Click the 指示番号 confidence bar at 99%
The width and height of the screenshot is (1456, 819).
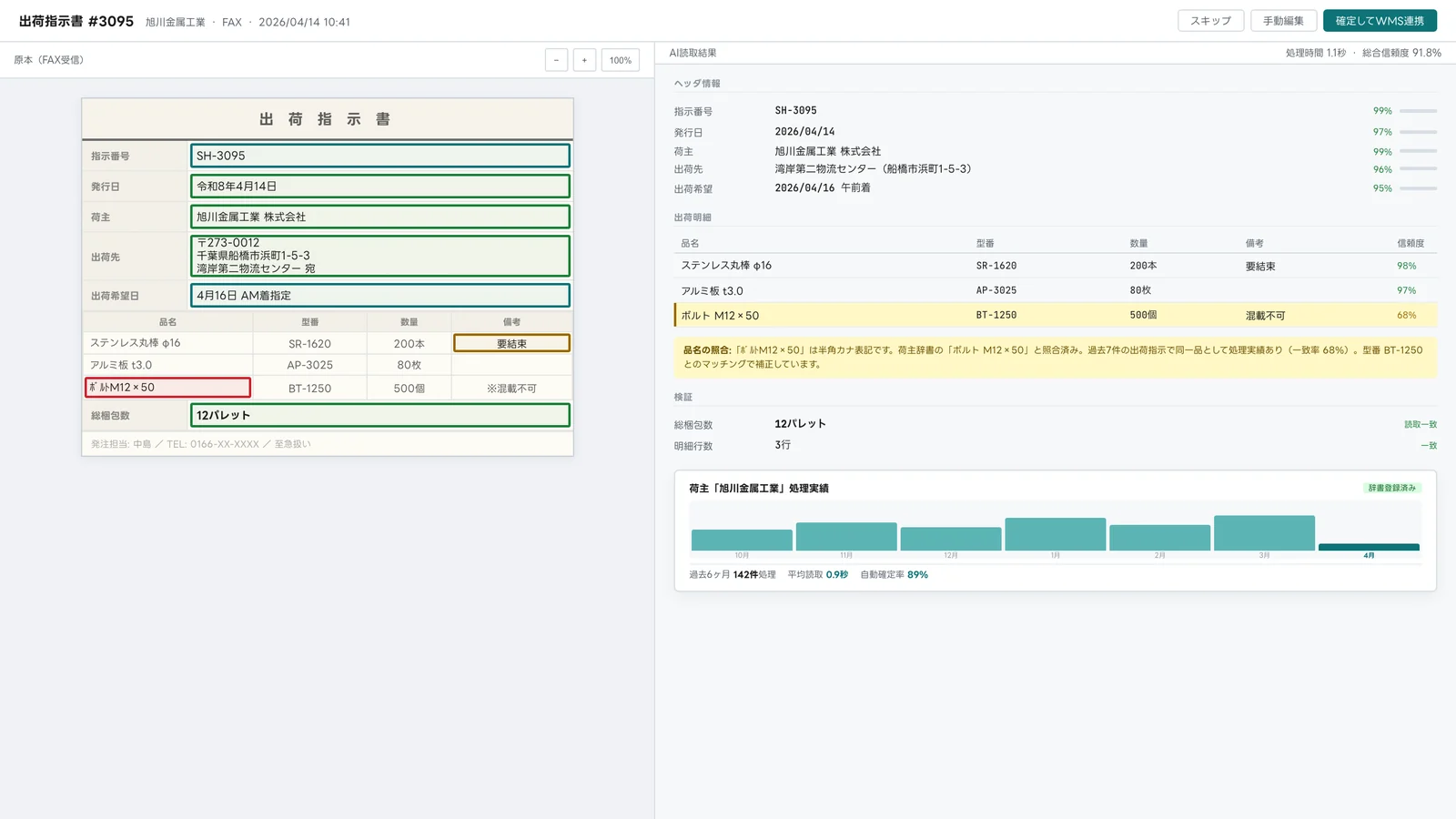pos(1418,111)
